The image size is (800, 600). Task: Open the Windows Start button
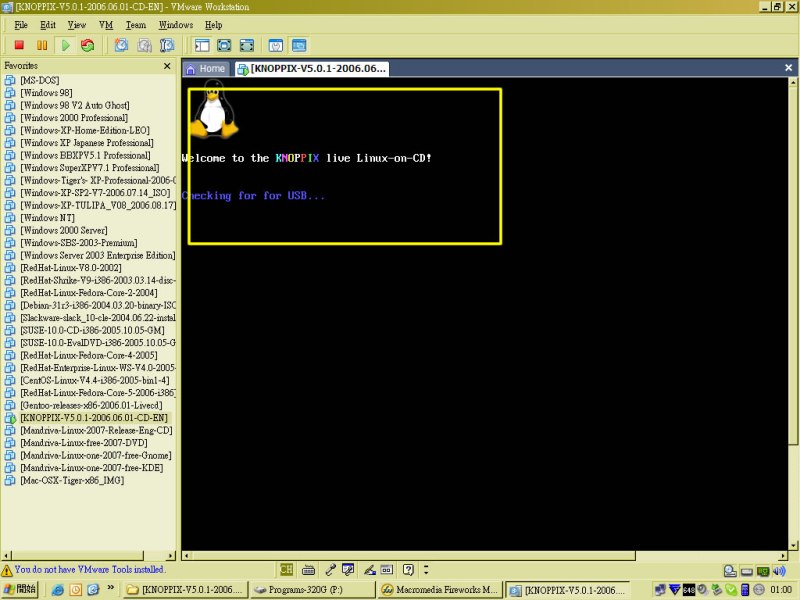click(19, 589)
